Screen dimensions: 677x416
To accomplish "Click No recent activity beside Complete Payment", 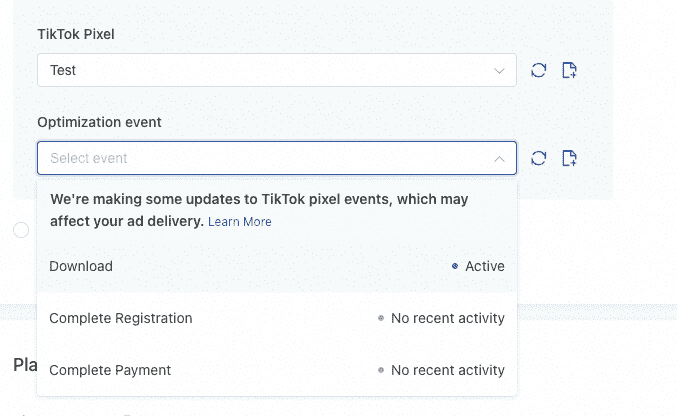I will click(441, 370).
